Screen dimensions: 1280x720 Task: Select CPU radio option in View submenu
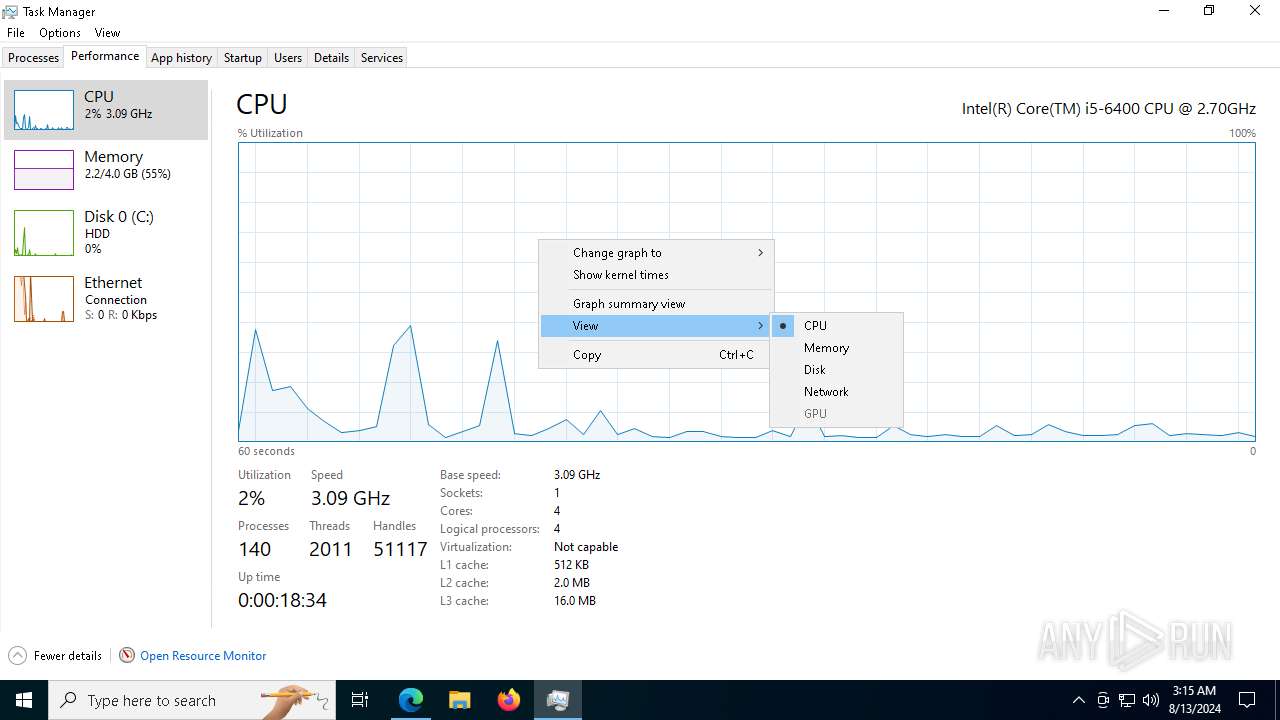coord(836,326)
